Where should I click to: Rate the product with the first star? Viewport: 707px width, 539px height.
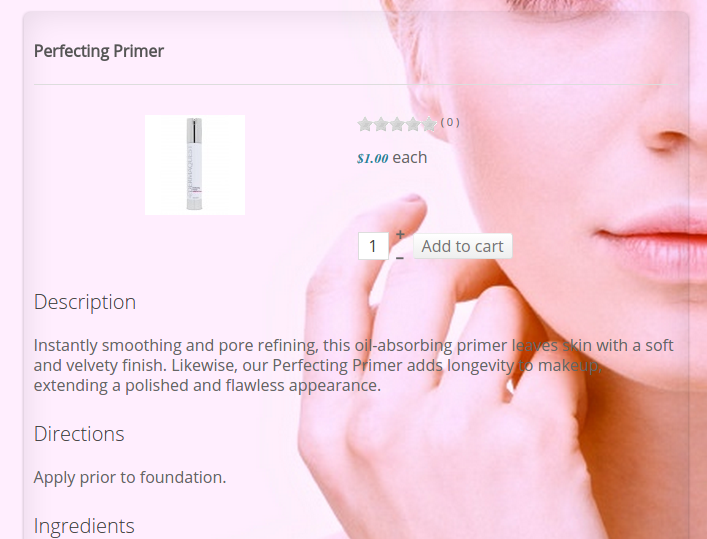[365, 124]
